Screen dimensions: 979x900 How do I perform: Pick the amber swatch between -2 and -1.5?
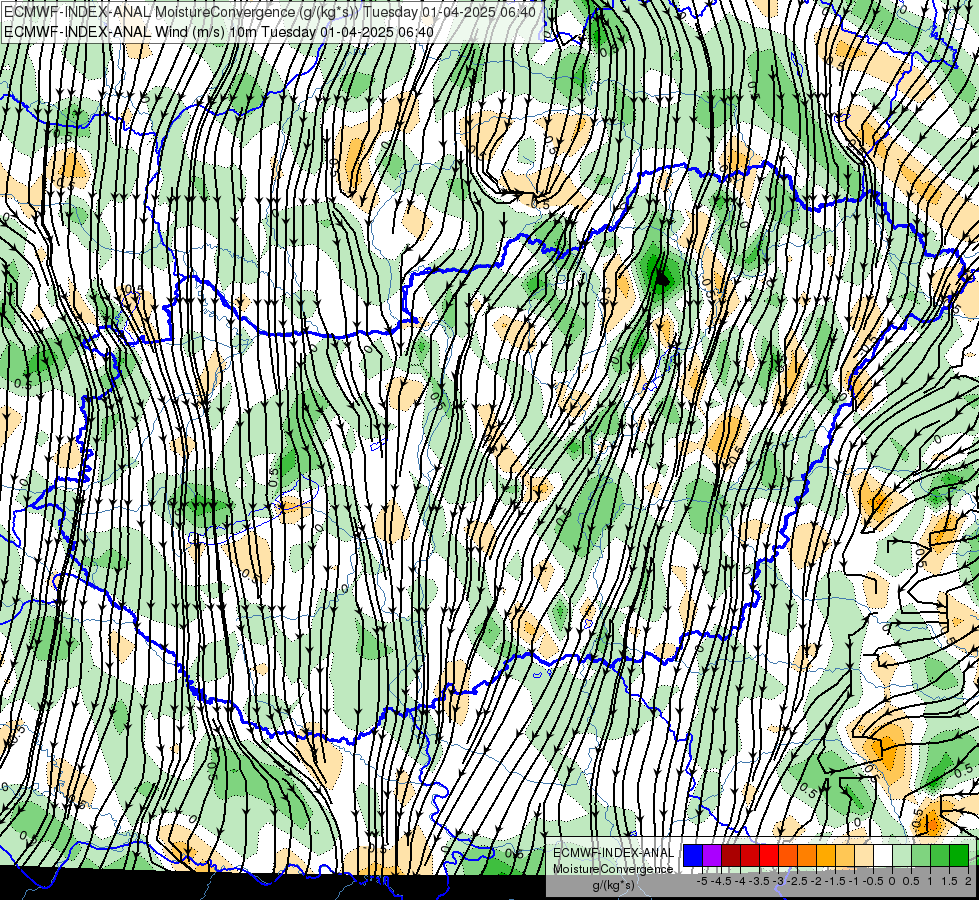point(825,856)
